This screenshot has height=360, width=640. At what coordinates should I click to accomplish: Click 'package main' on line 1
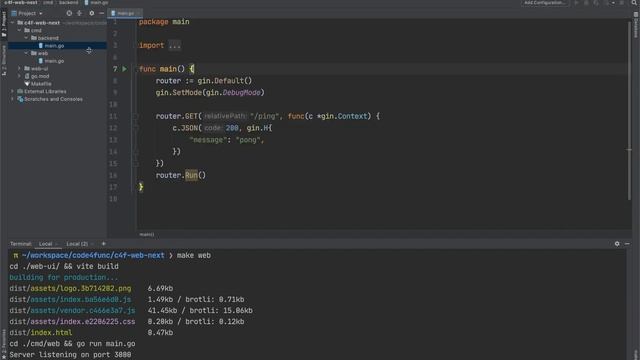pos(164,22)
